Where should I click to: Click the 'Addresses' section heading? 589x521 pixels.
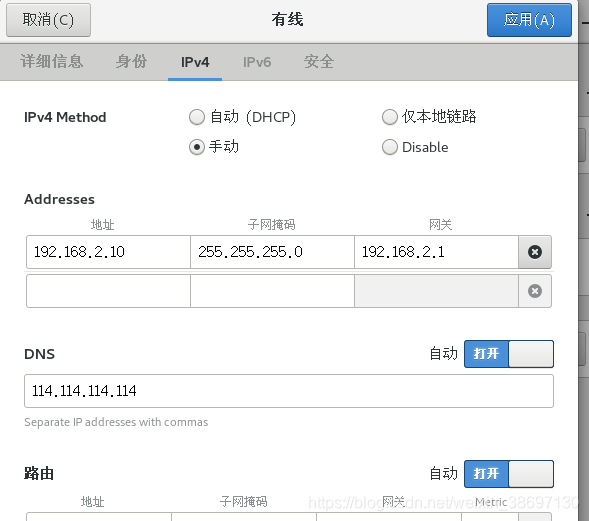59,199
